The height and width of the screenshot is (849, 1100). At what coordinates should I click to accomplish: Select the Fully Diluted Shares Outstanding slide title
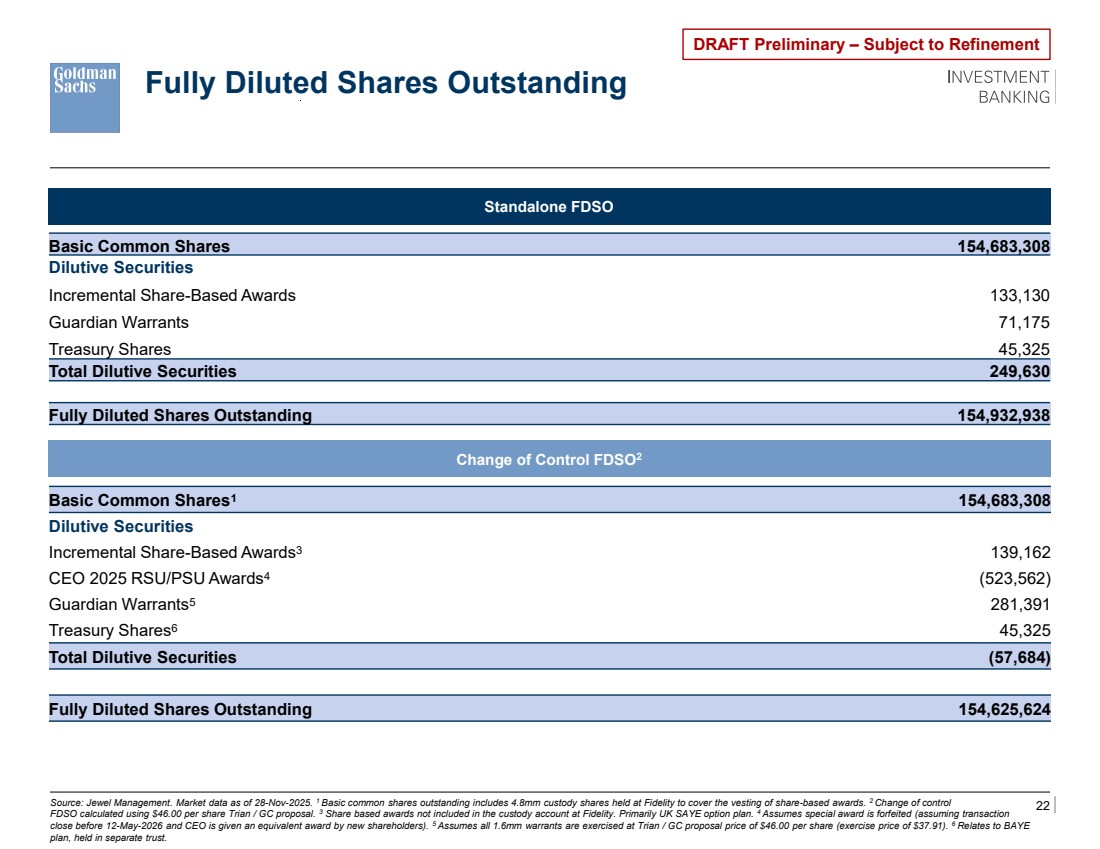(x=385, y=83)
